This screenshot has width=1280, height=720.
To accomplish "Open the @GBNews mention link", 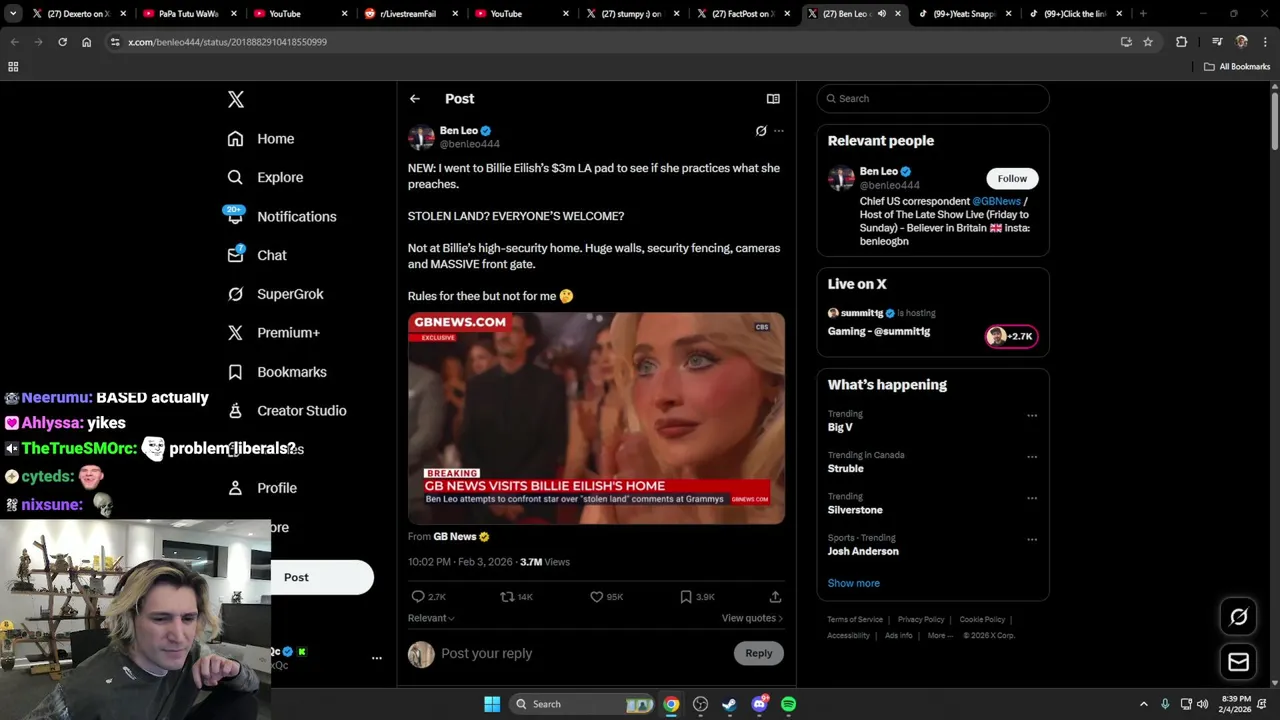I will coord(996,201).
